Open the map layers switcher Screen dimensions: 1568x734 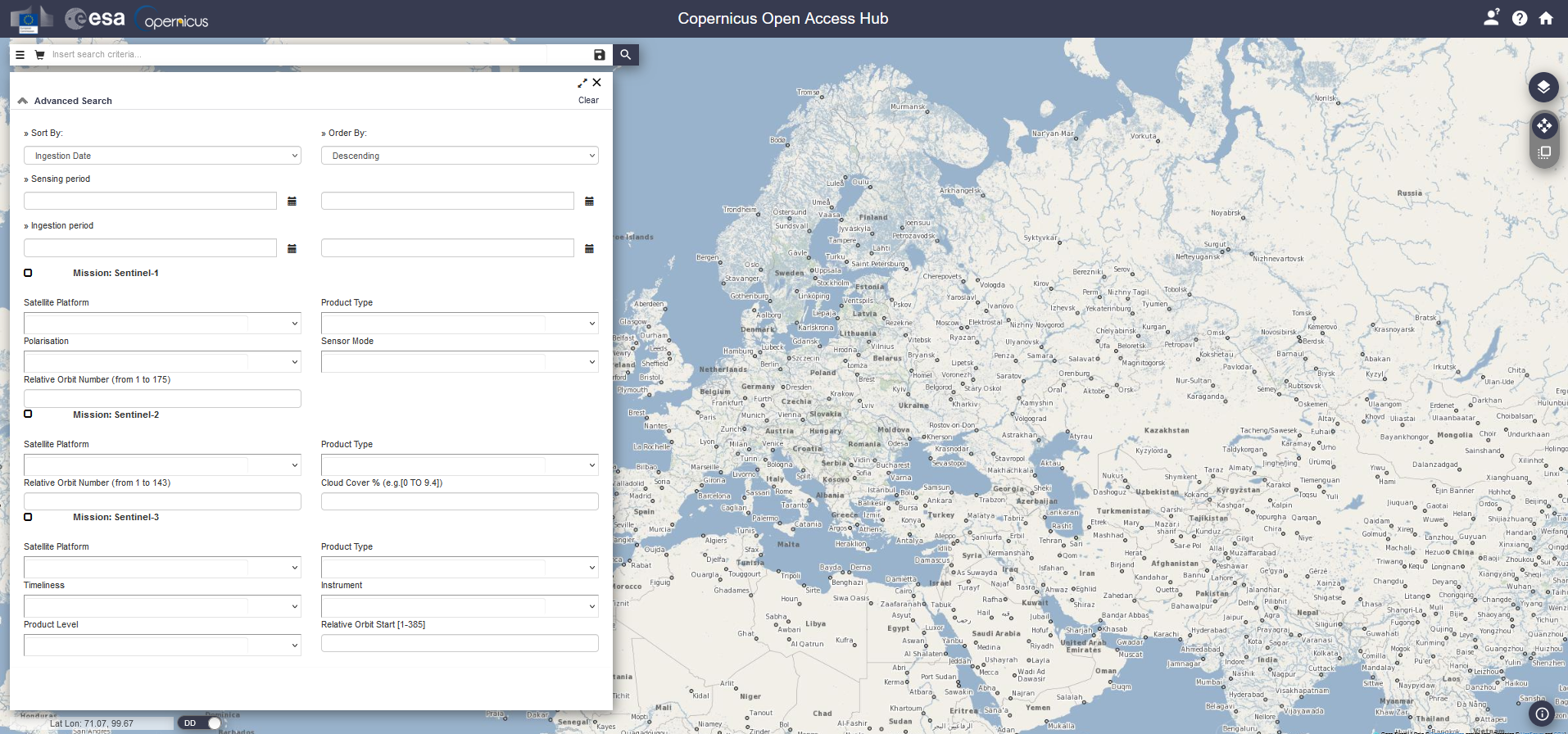tap(1543, 87)
